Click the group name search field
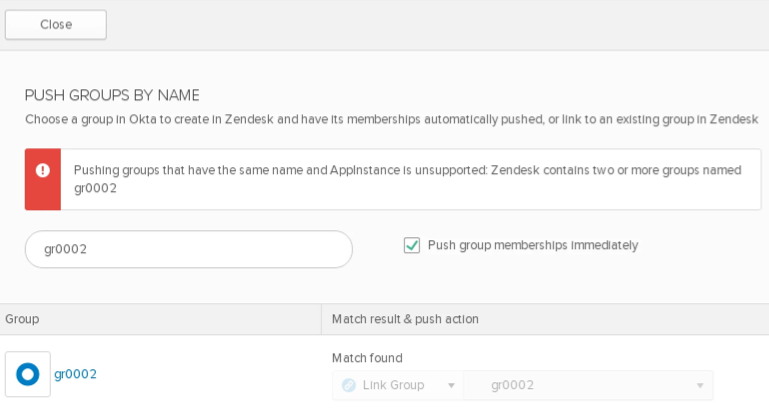The width and height of the screenshot is (769, 413). click(188, 250)
